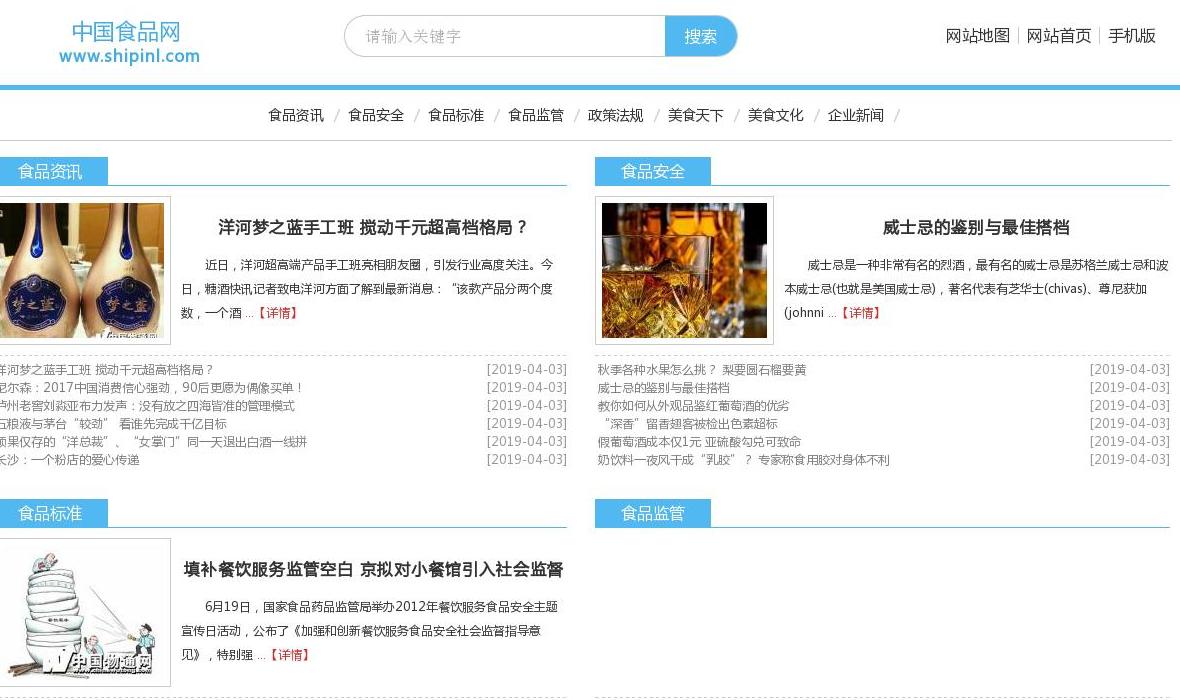
Task: Open headline 威士忌的鉴别与最佳搭档
Action: (975, 227)
